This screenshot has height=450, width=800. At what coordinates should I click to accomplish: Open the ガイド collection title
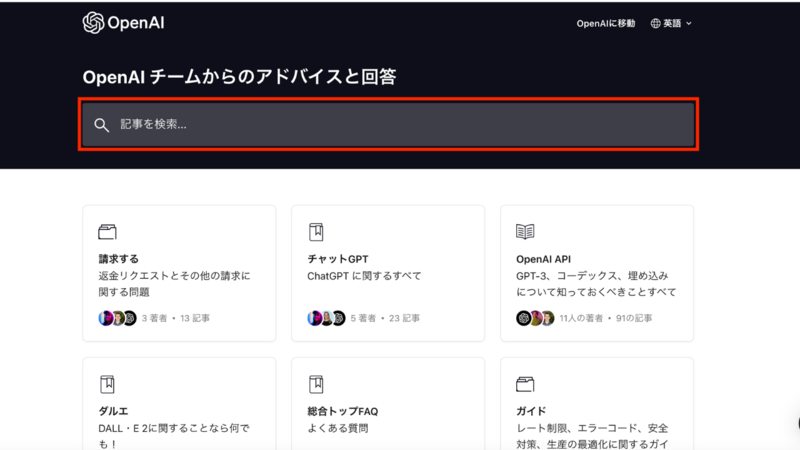[x=531, y=411]
